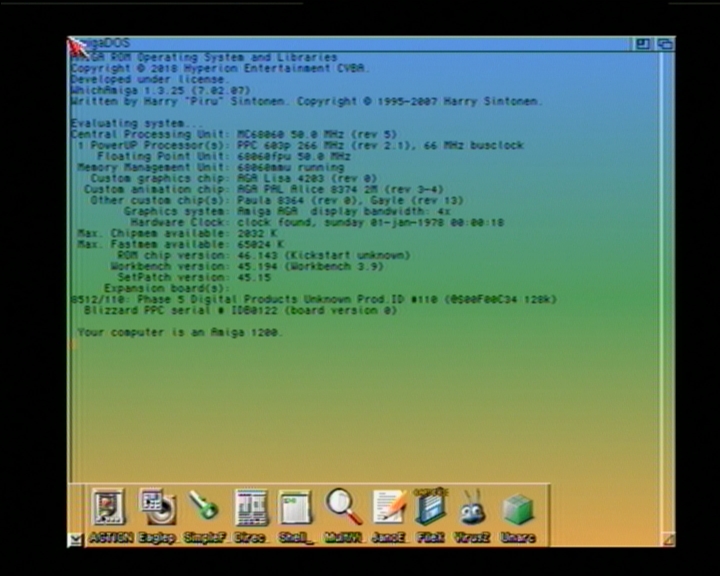Launch JanoEditor from the dock
Screen dimensions: 720x576
(x=387, y=509)
